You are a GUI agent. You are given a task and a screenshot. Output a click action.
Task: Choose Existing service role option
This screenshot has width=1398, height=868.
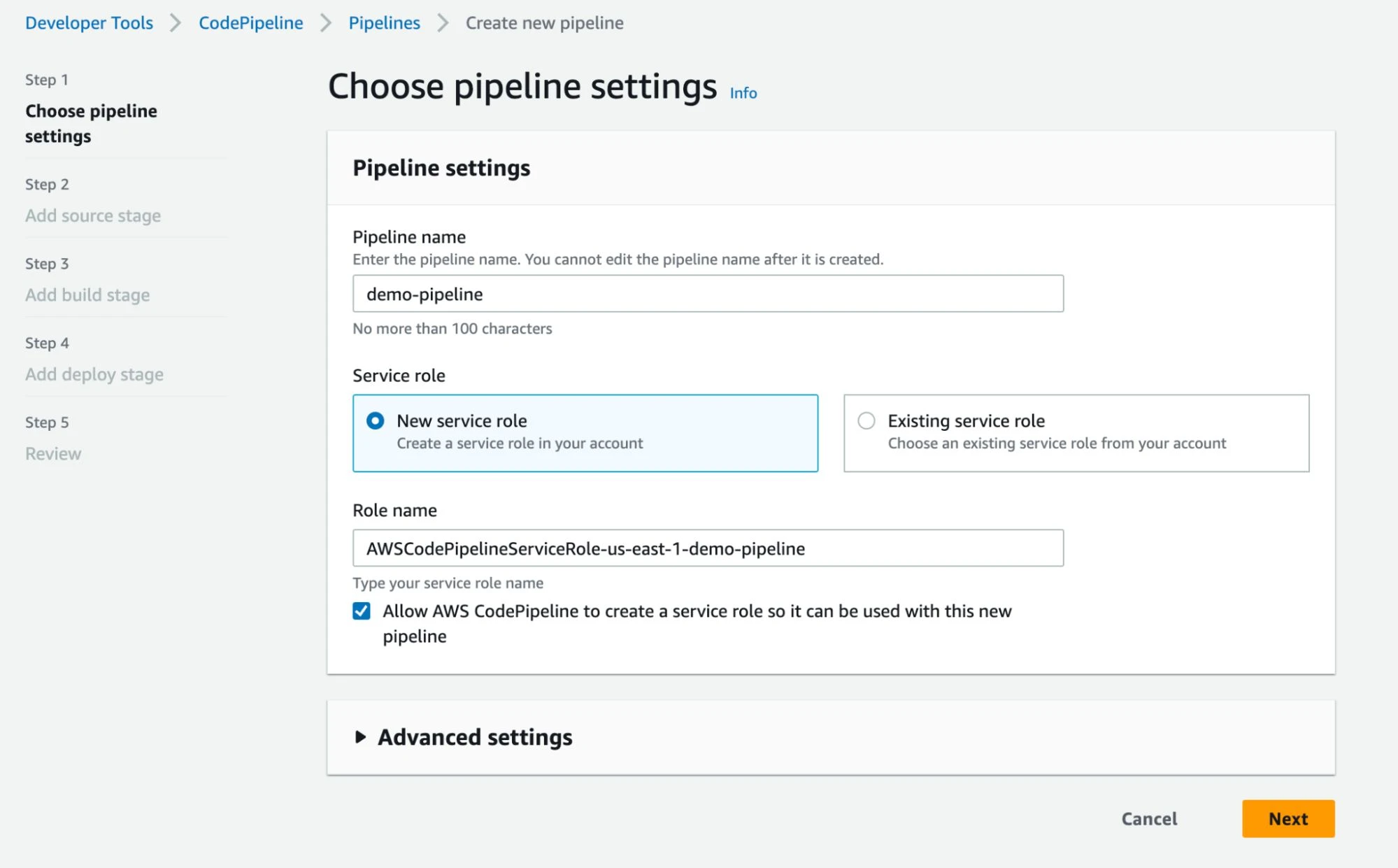(x=866, y=420)
